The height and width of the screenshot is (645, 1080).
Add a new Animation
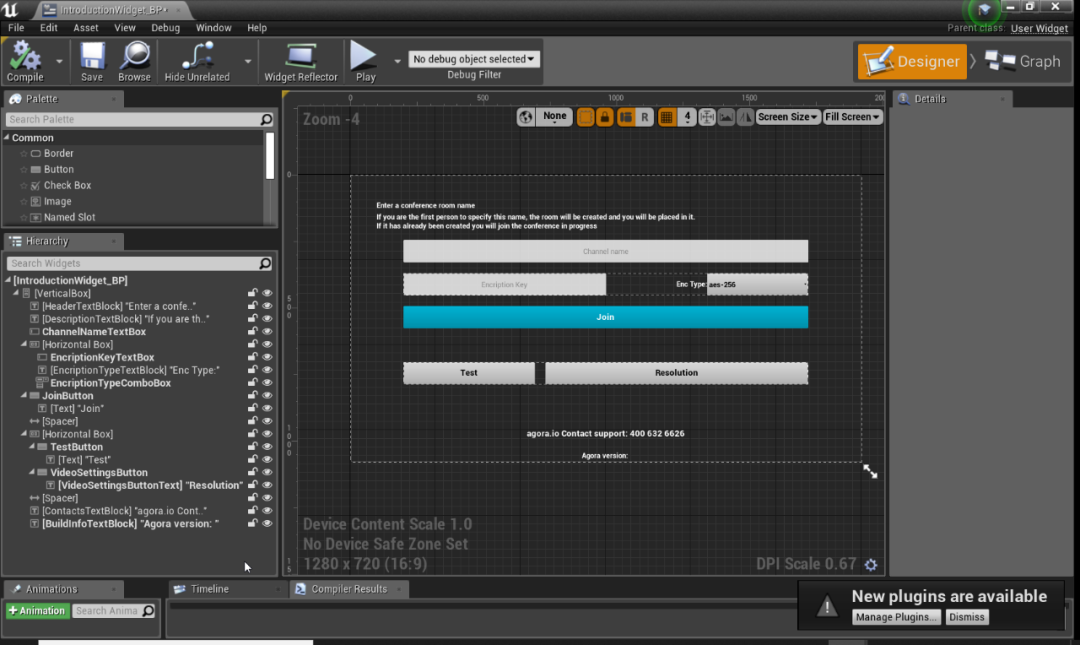(37, 611)
